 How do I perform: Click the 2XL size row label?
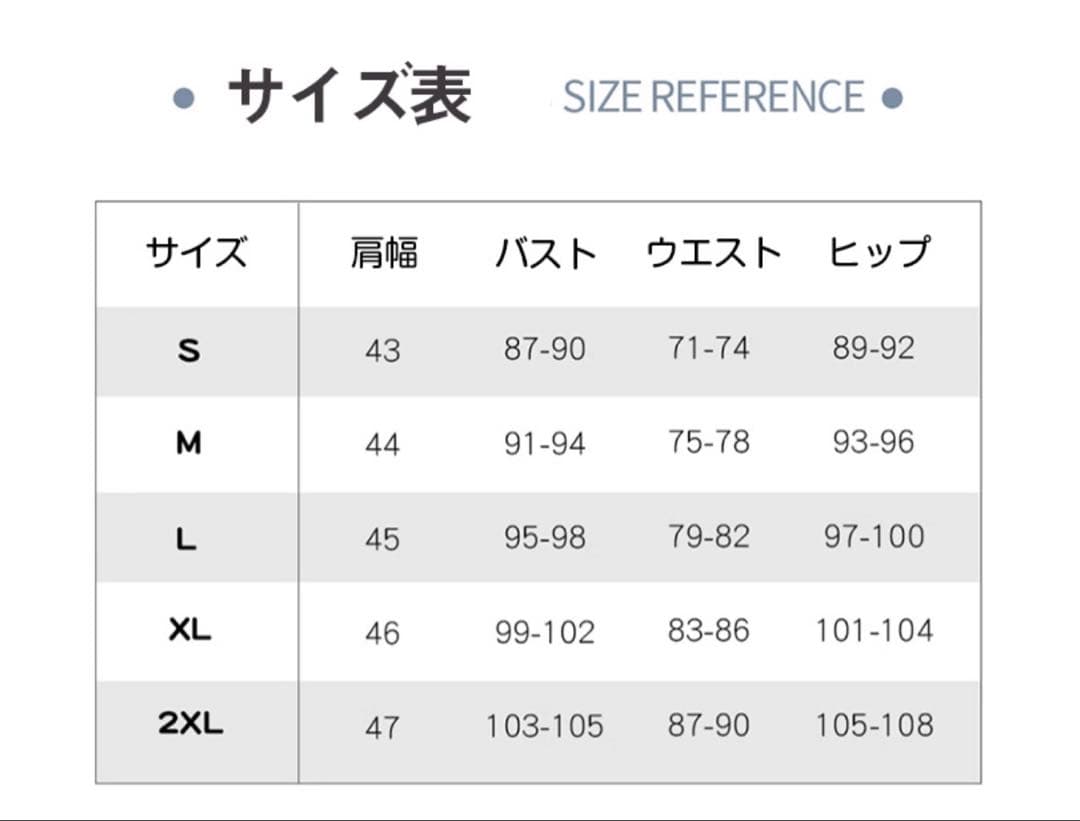point(190,725)
